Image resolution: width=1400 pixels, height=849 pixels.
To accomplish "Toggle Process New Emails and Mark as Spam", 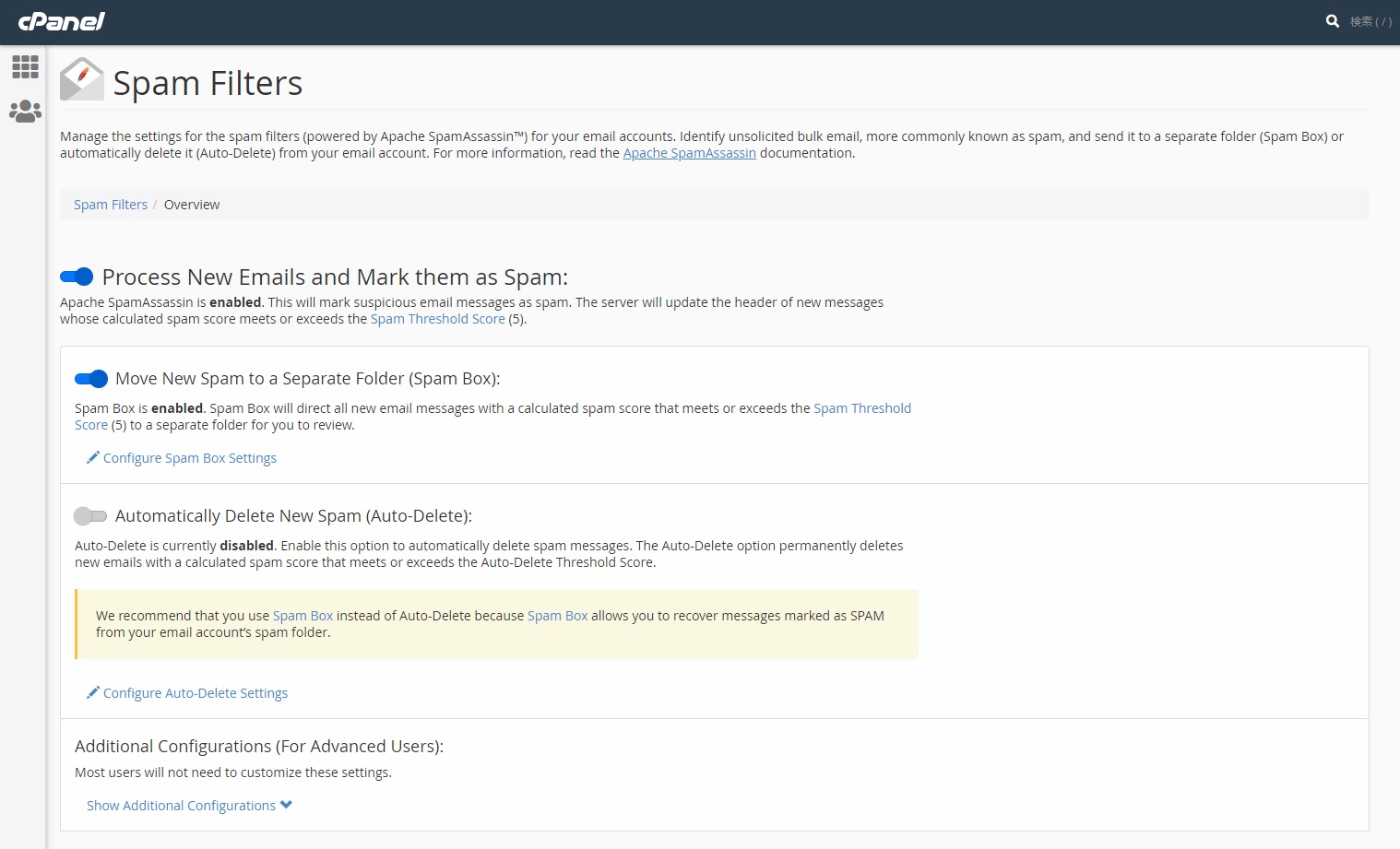I will [77, 277].
